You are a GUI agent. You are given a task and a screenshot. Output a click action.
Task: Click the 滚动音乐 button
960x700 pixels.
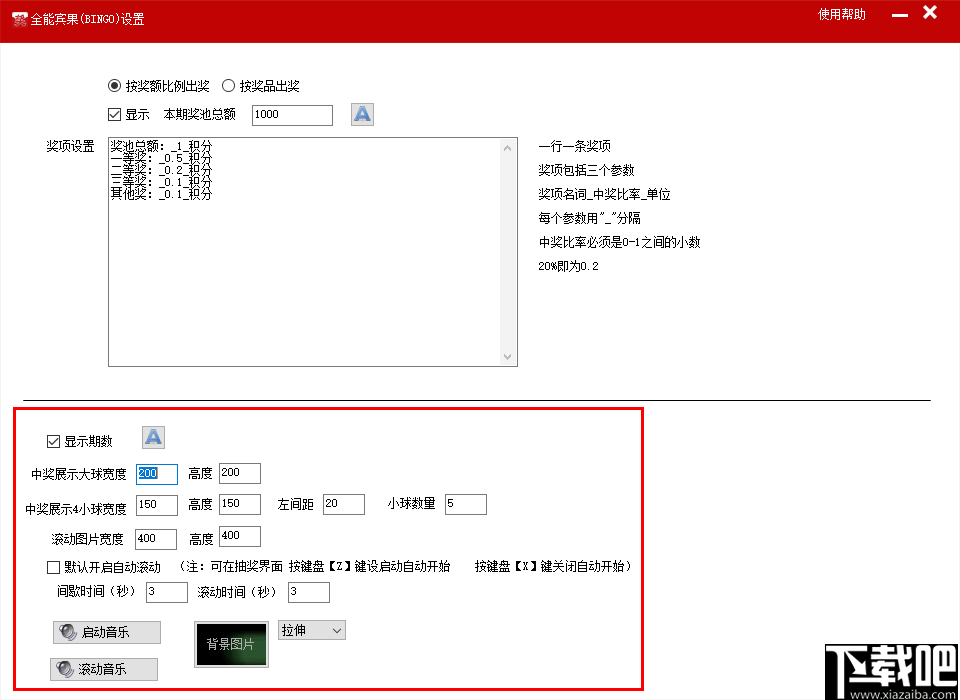pos(103,668)
